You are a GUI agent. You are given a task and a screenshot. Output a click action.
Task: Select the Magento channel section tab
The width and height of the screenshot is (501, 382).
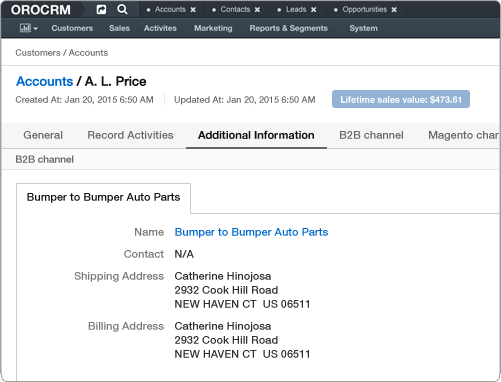pos(463,135)
